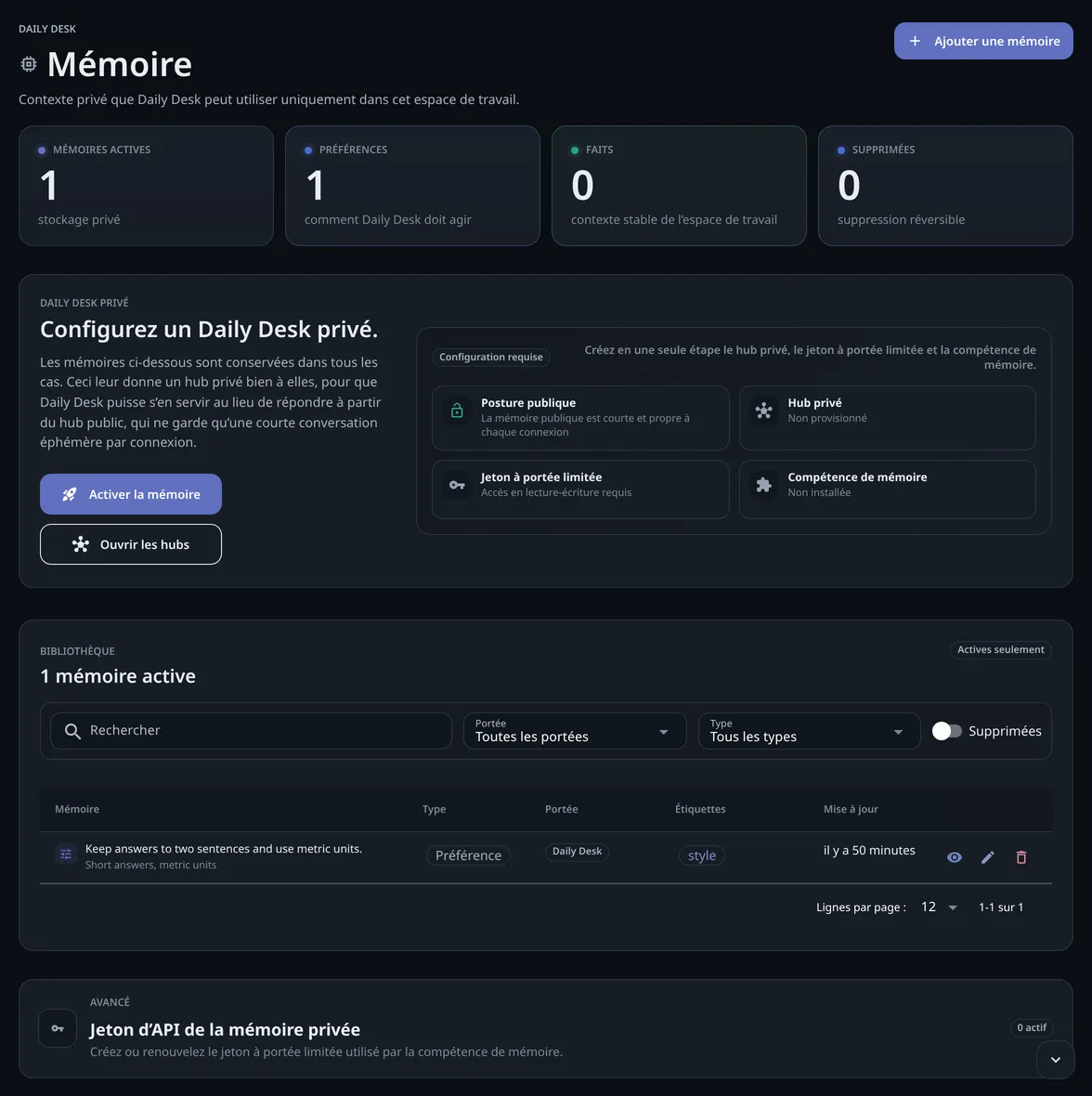Screen dimensions: 1092x1096
Task: Expand the Jeton d'API section with the chevron
Action: coord(1055,1060)
